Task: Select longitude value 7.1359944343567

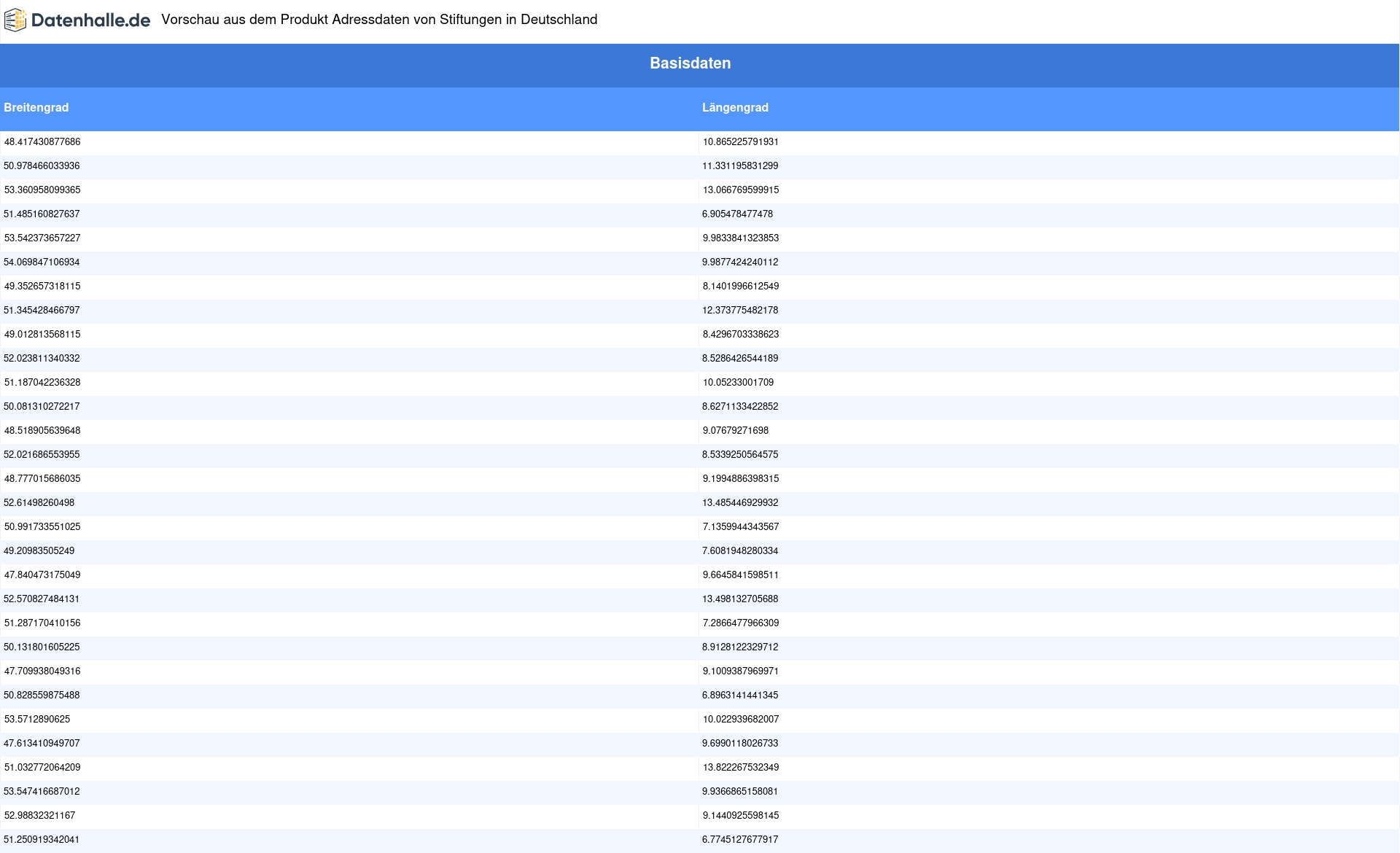Action: tap(741, 527)
